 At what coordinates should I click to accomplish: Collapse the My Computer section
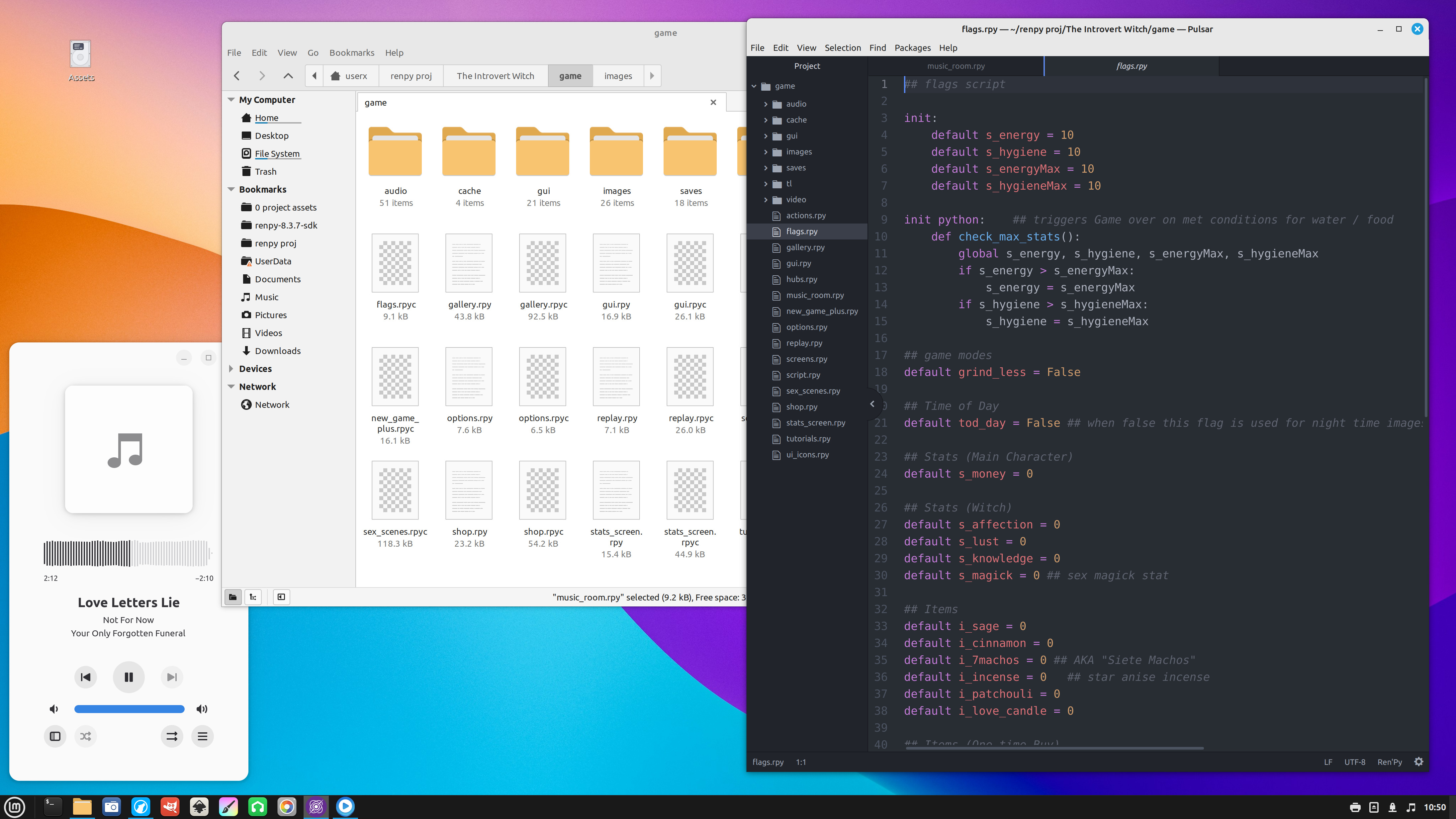[x=231, y=100]
